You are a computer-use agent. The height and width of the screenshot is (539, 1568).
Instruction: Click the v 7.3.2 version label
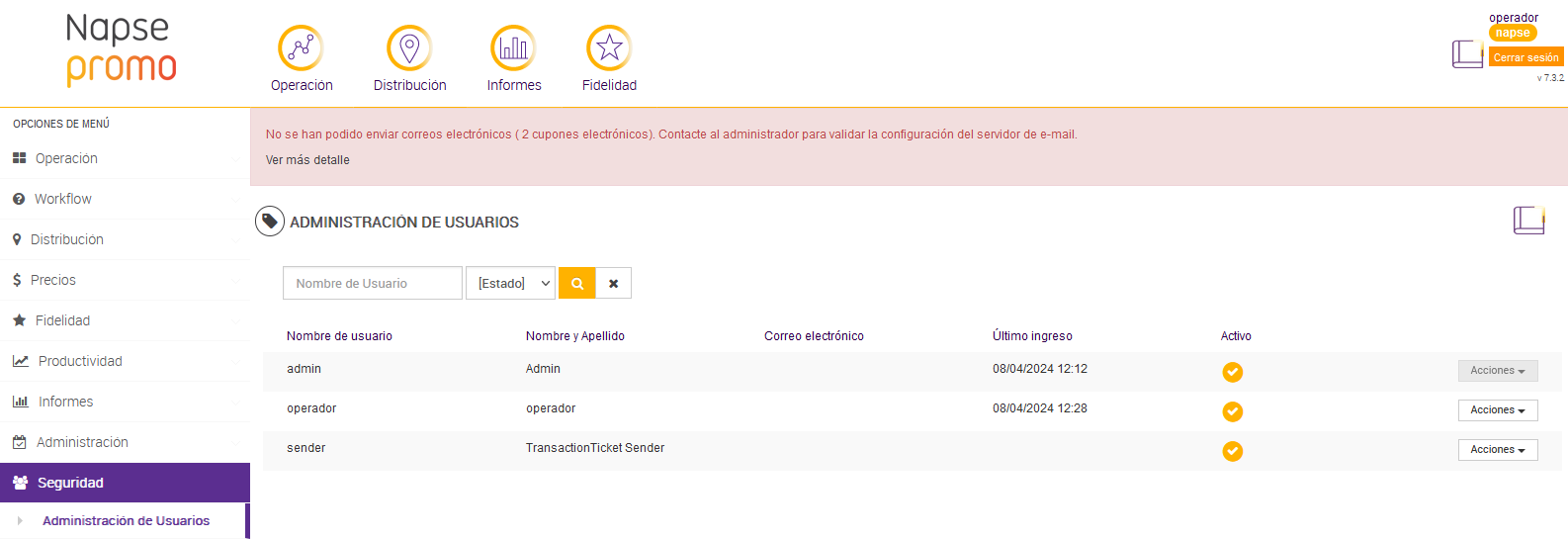[1550, 78]
